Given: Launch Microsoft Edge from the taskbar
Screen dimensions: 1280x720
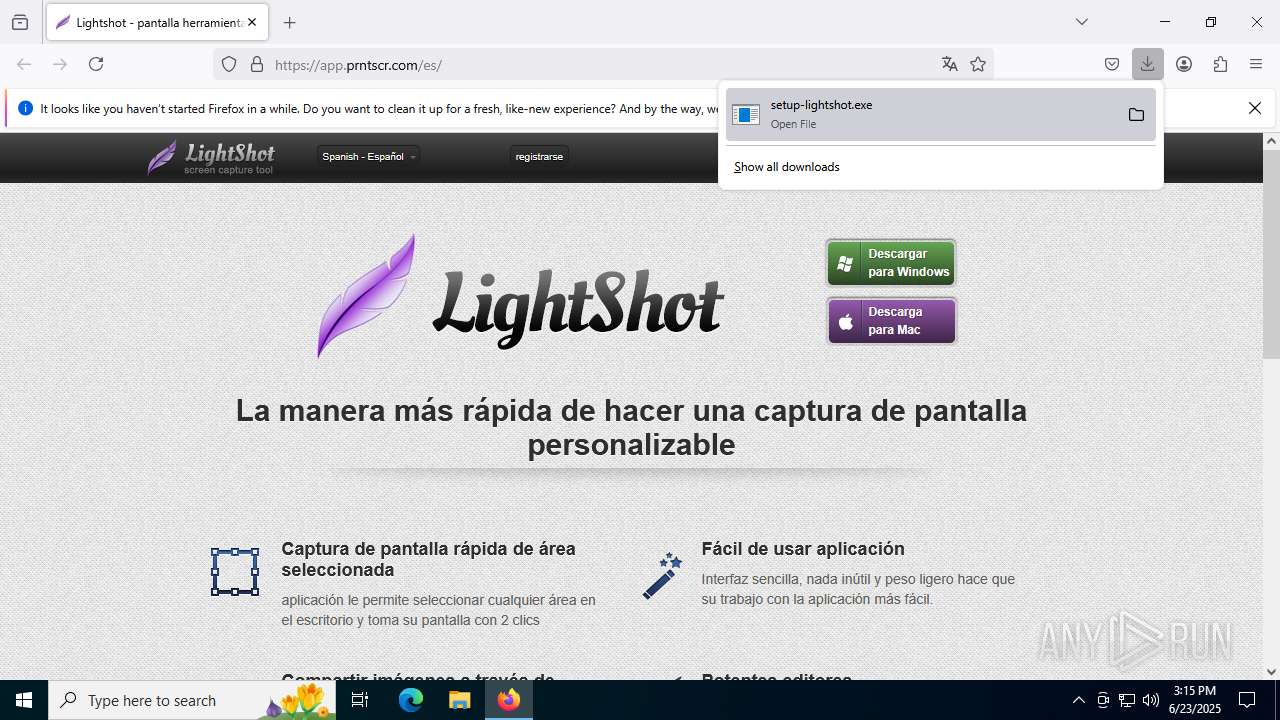Looking at the screenshot, I should point(411,700).
